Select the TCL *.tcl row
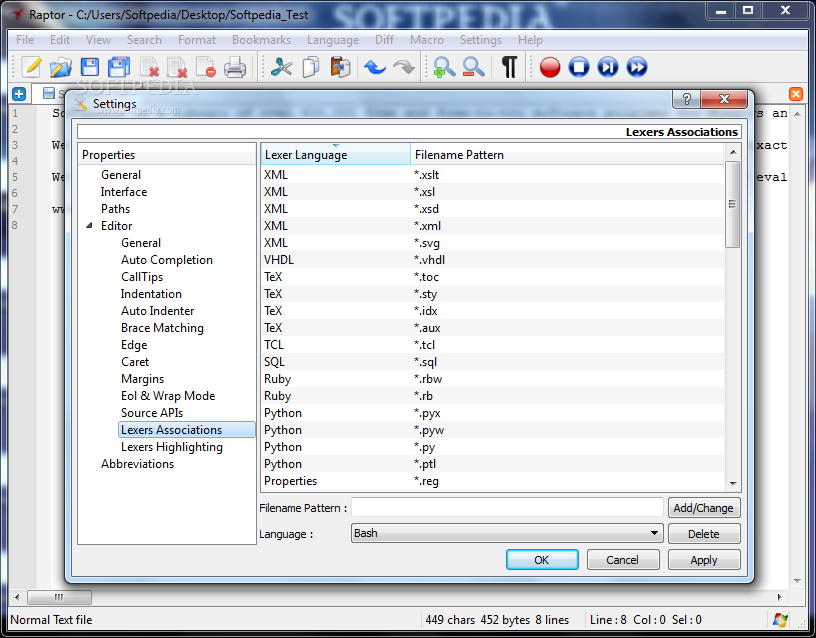Screen dimensions: 816x638 [492, 344]
